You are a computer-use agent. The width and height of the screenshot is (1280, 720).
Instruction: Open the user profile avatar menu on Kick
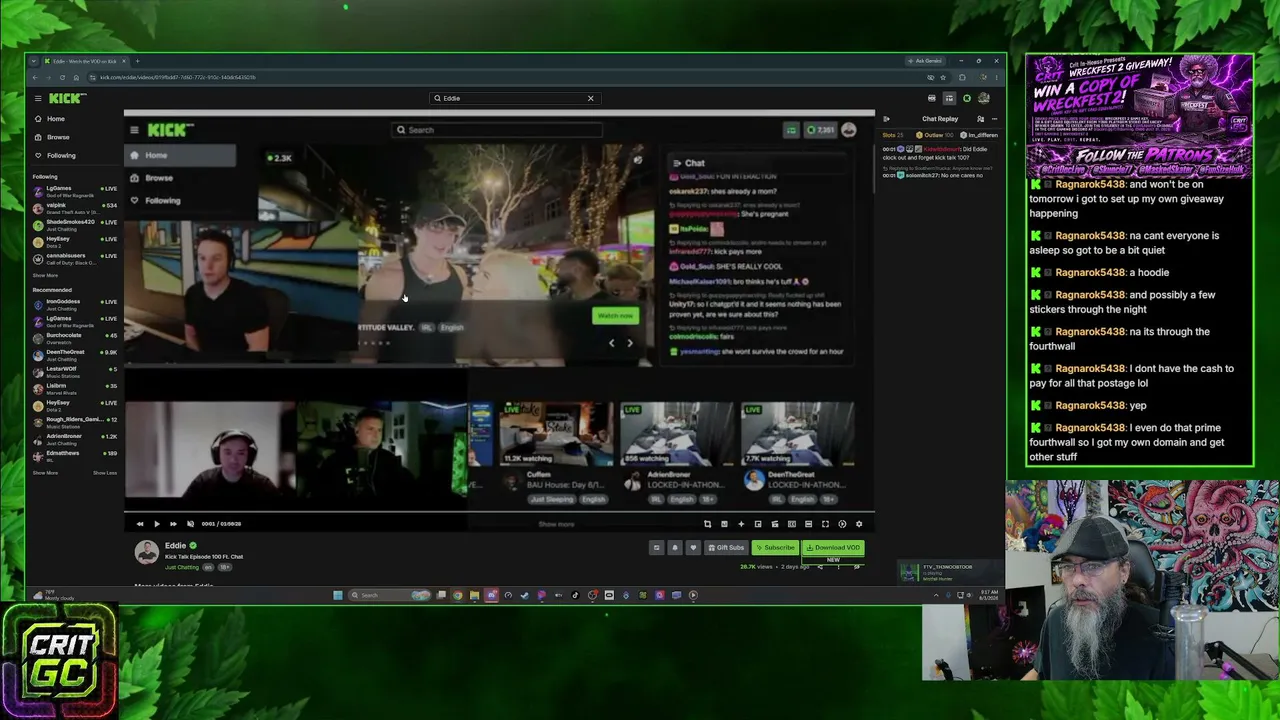point(984,98)
